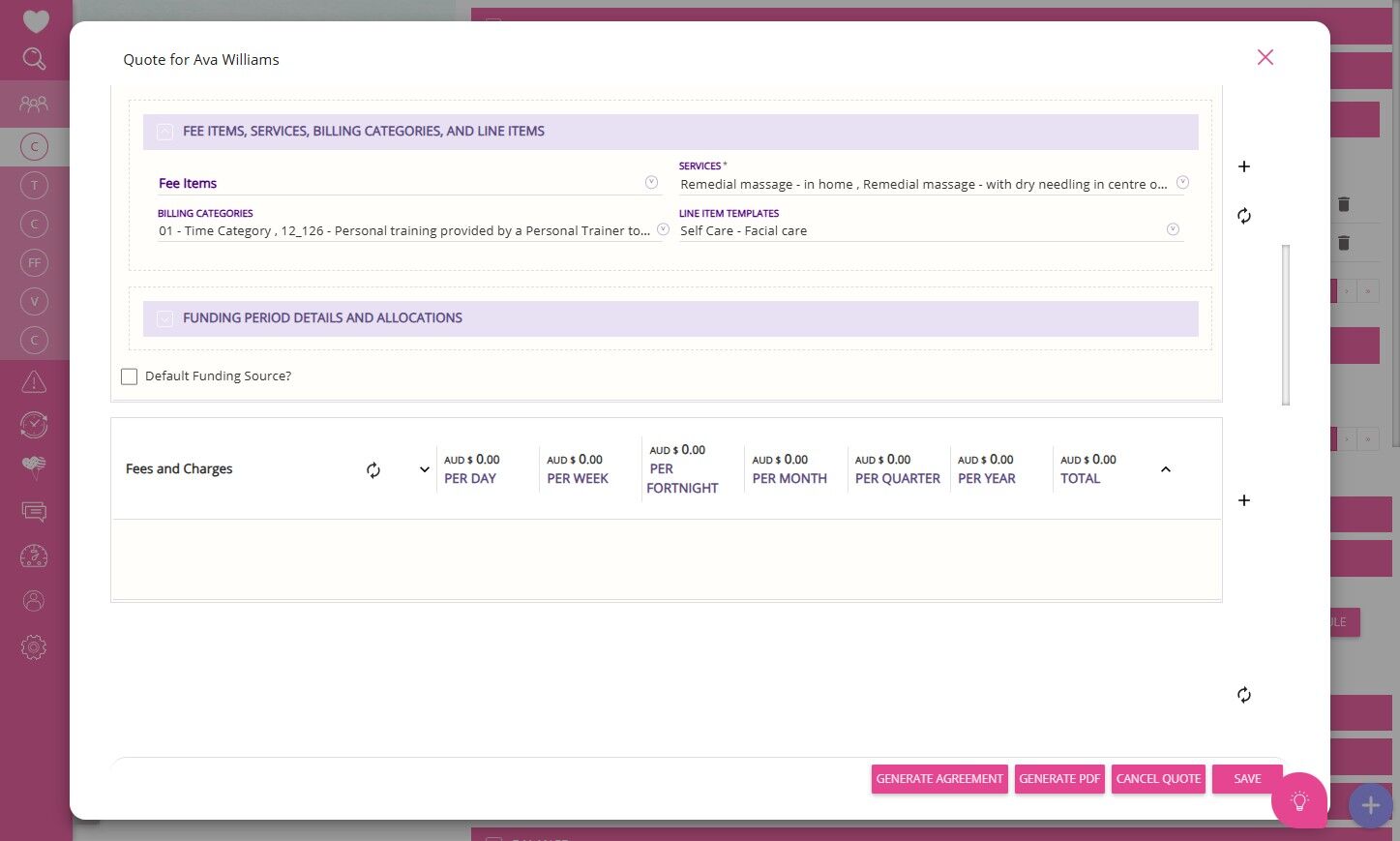Screen dimensions: 1400x841
Task: Toggle the Default Funding Source checkbox
Action: tap(129, 376)
